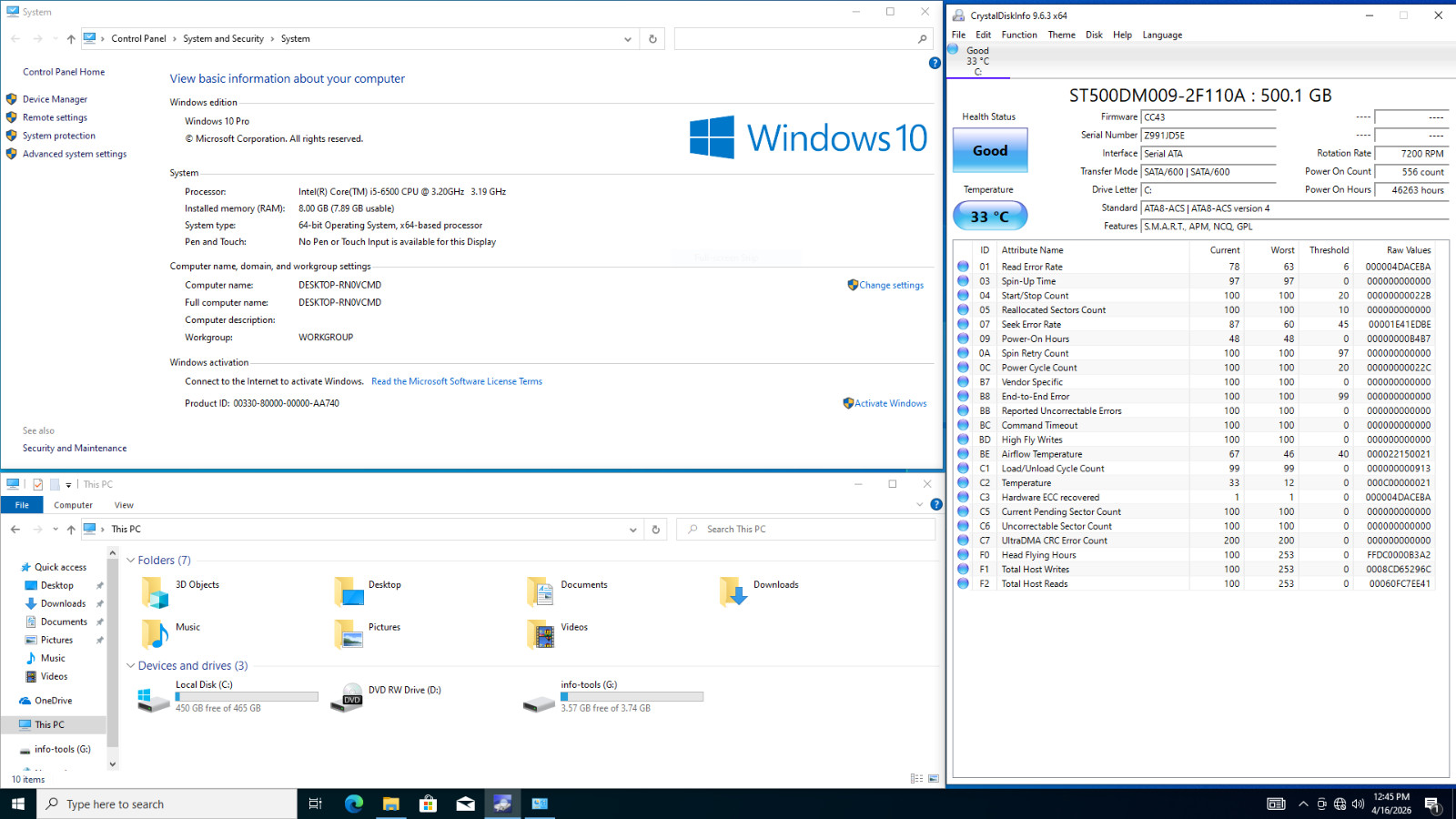This screenshot has width=1456, height=819.
Task: Open the File tab in This PC
Action: (22, 505)
